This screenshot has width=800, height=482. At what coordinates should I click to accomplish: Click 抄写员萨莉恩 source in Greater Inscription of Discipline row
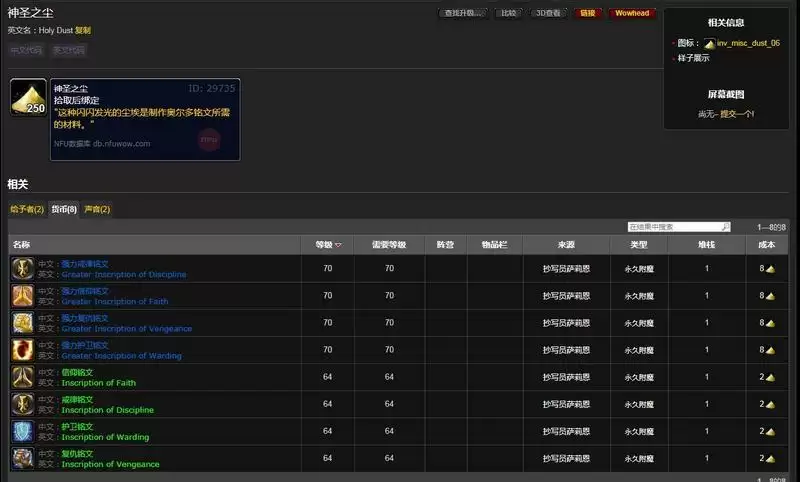[x=566, y=269]
